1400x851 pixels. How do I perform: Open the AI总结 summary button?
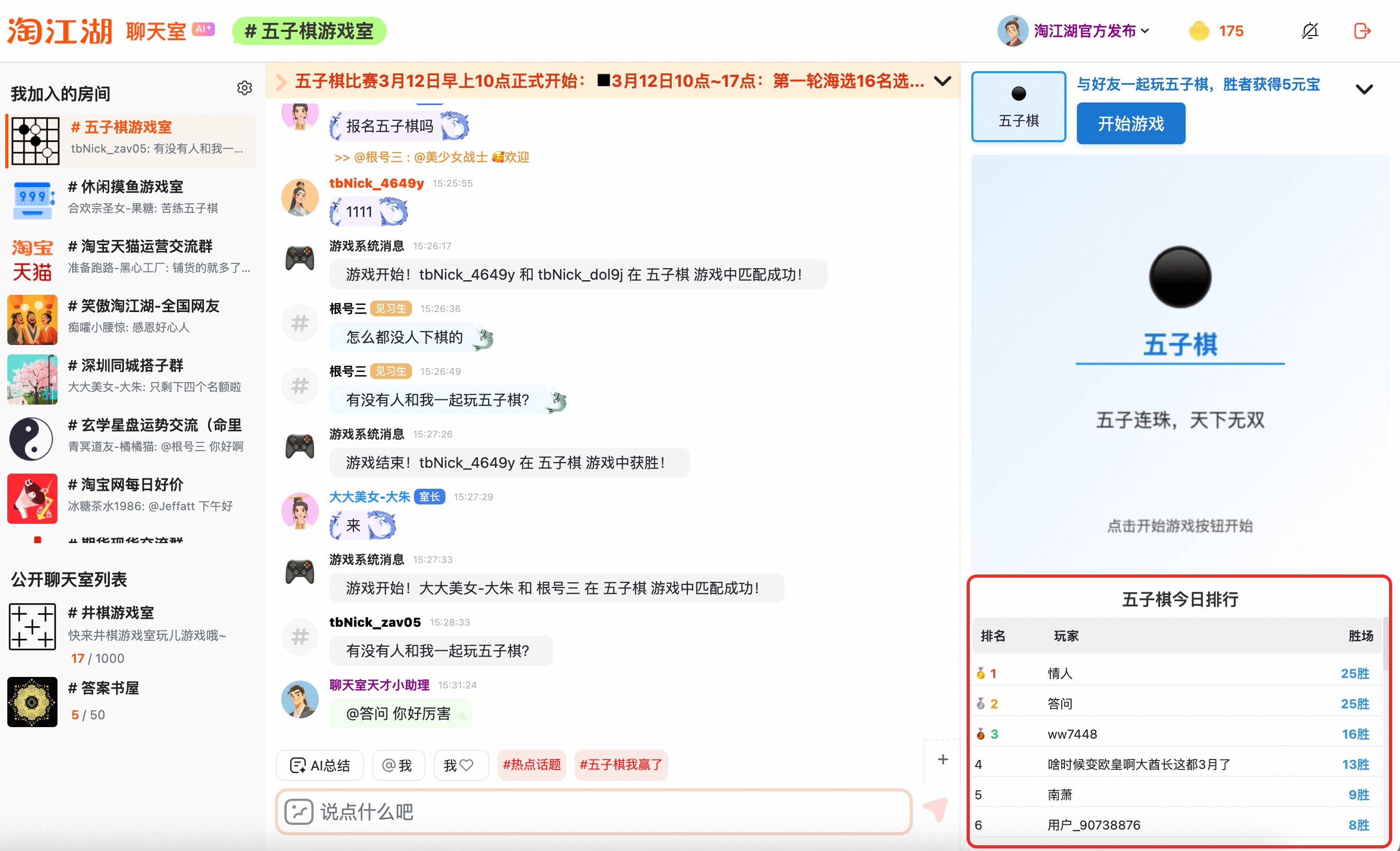point(320,765)
